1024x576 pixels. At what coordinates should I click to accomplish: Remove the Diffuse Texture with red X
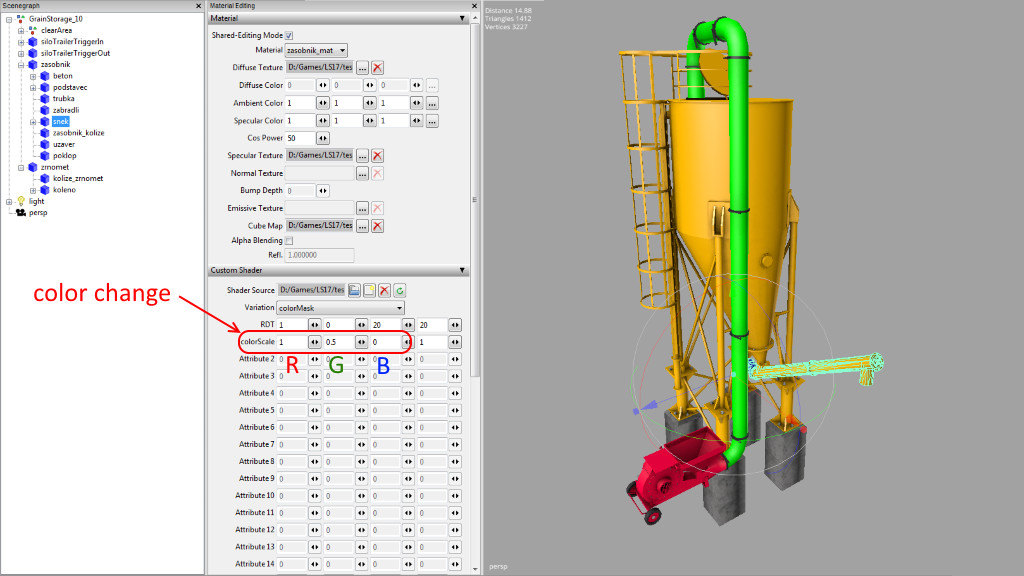tap(377, 68)
